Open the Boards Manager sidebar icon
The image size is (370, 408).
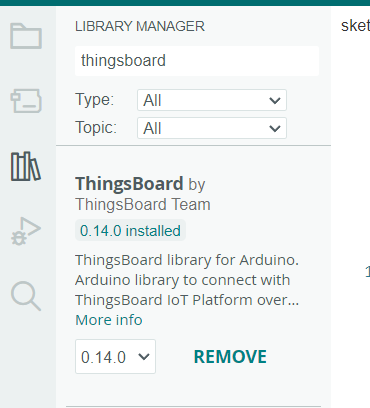click(x=26, y=101)
